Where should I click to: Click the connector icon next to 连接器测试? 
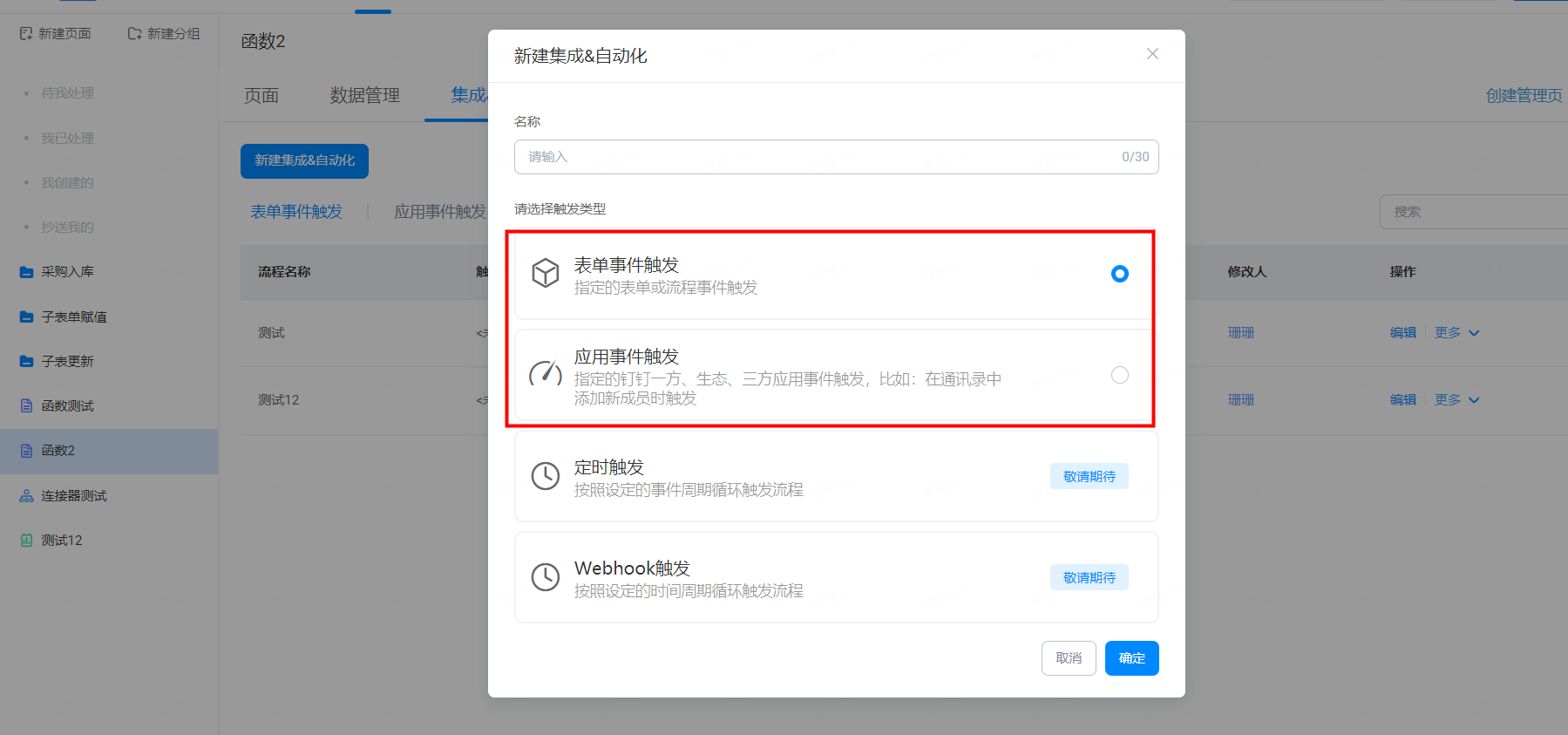[26, 496]
